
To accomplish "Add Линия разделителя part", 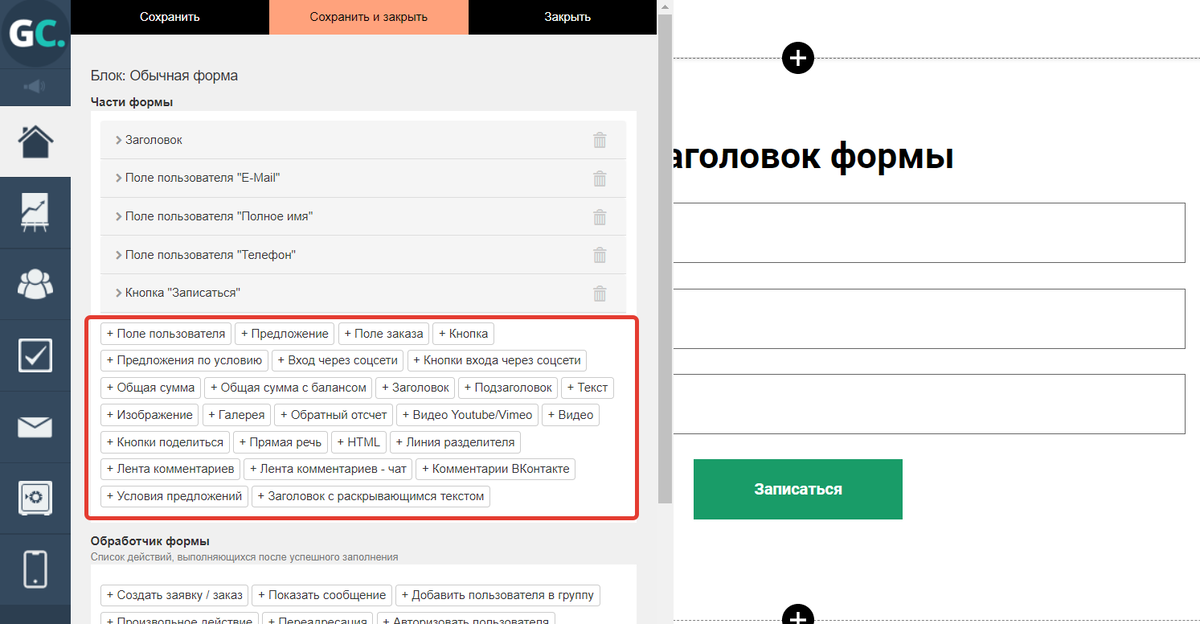I will coord(456,442).
